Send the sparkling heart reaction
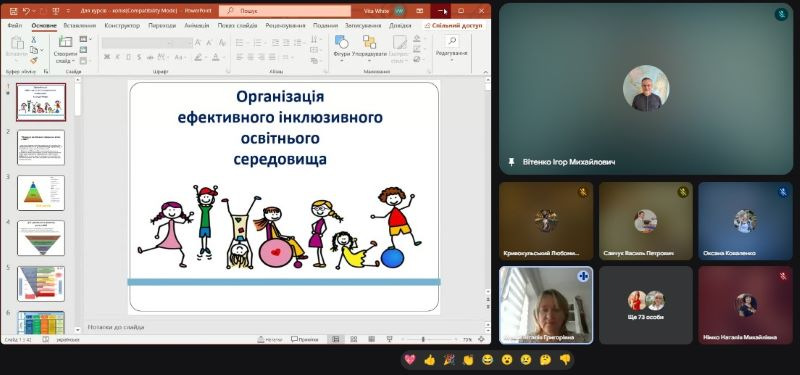 coord(410,360)
